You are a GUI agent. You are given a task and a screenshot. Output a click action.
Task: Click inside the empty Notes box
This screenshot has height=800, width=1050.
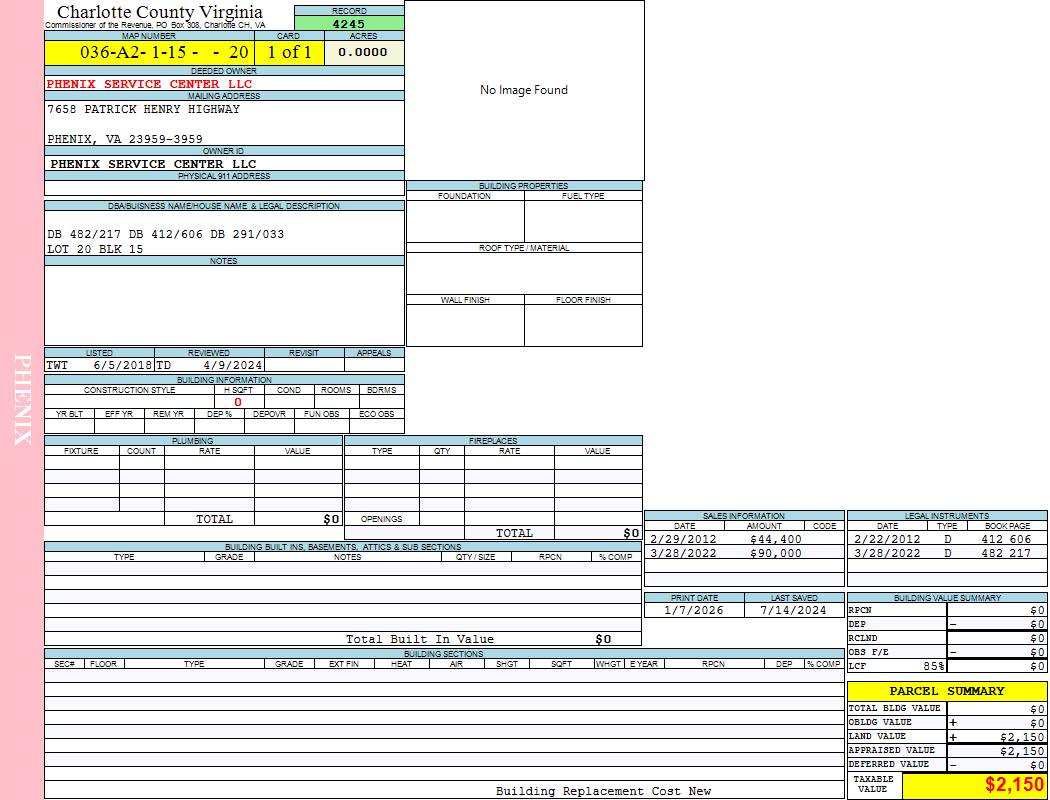tap(224, 305)
